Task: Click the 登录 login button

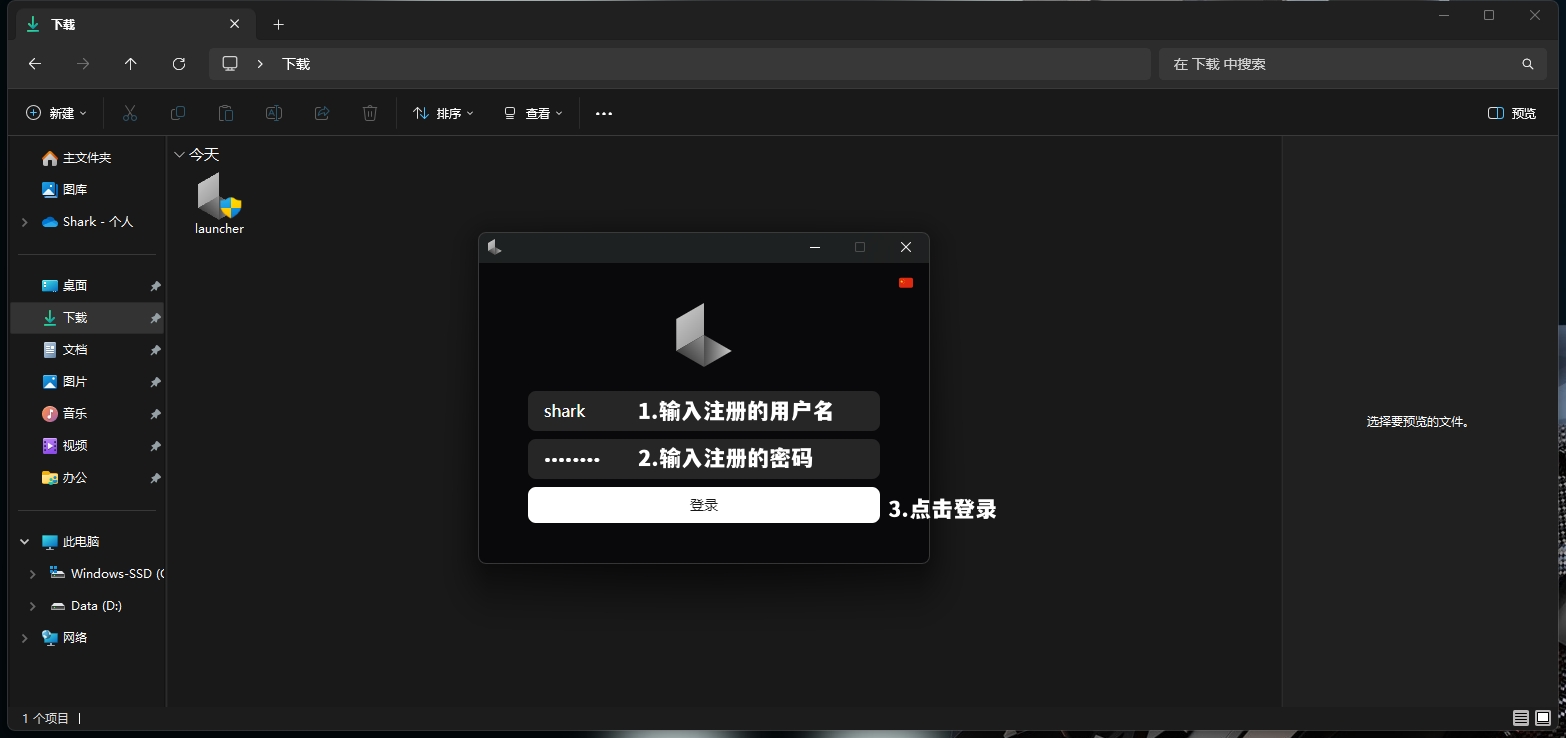Action: pyautogui.click(x=703, y=505)
